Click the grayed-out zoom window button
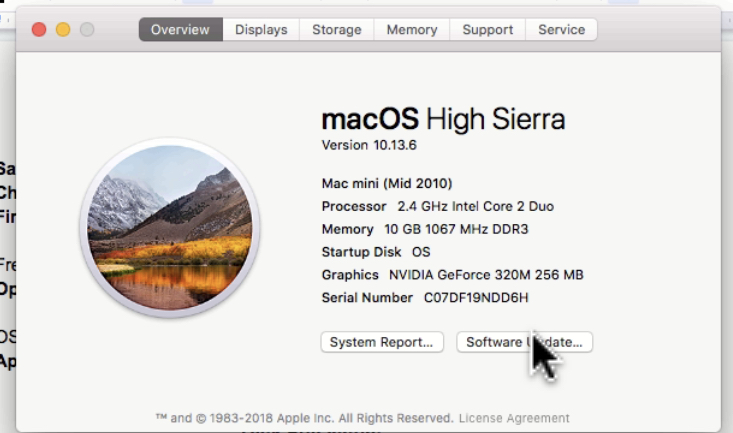 (87, 30)
